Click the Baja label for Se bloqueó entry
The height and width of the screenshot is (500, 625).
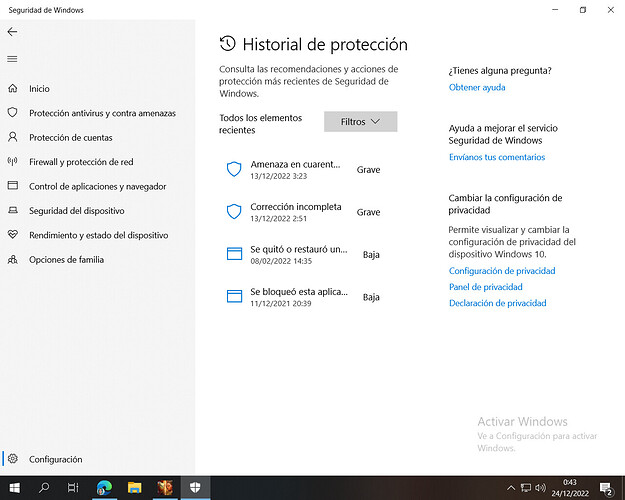click(x=371, y=297)
